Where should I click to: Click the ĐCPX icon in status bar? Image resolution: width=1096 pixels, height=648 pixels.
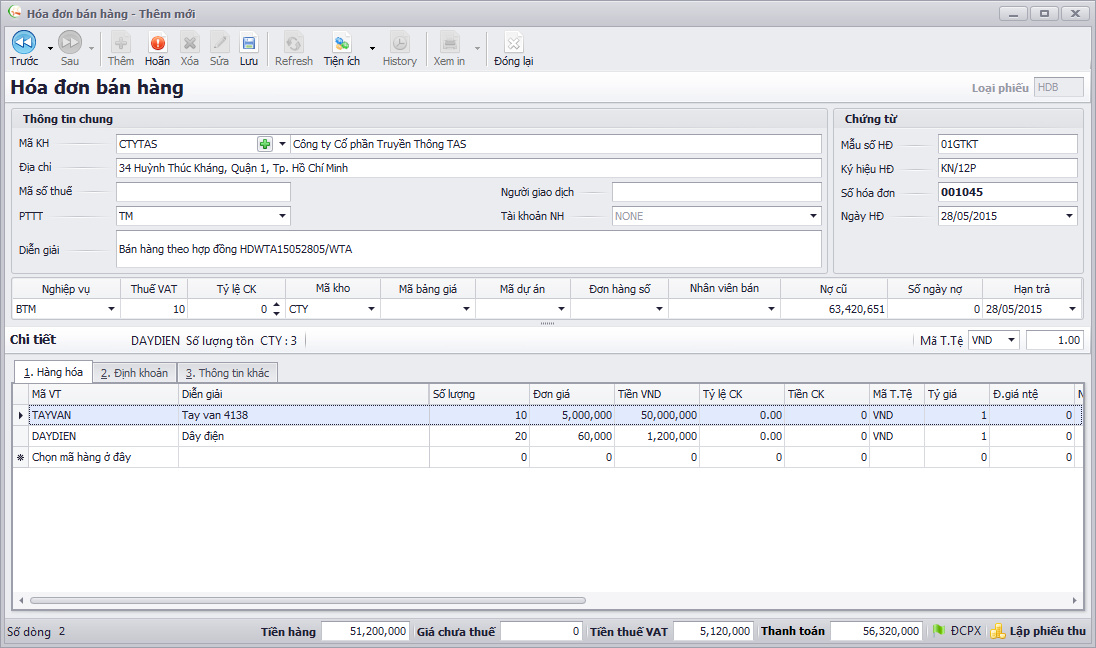tap(940, 631)
